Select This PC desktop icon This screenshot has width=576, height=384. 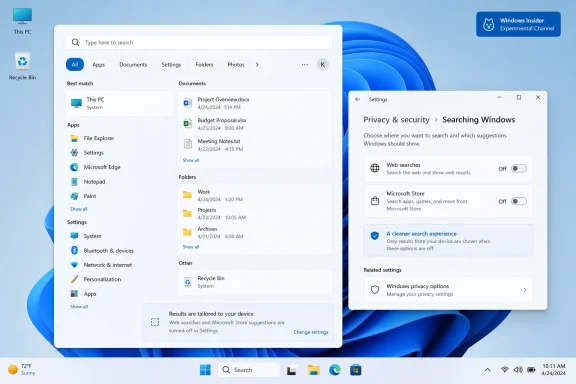(22, 21)
